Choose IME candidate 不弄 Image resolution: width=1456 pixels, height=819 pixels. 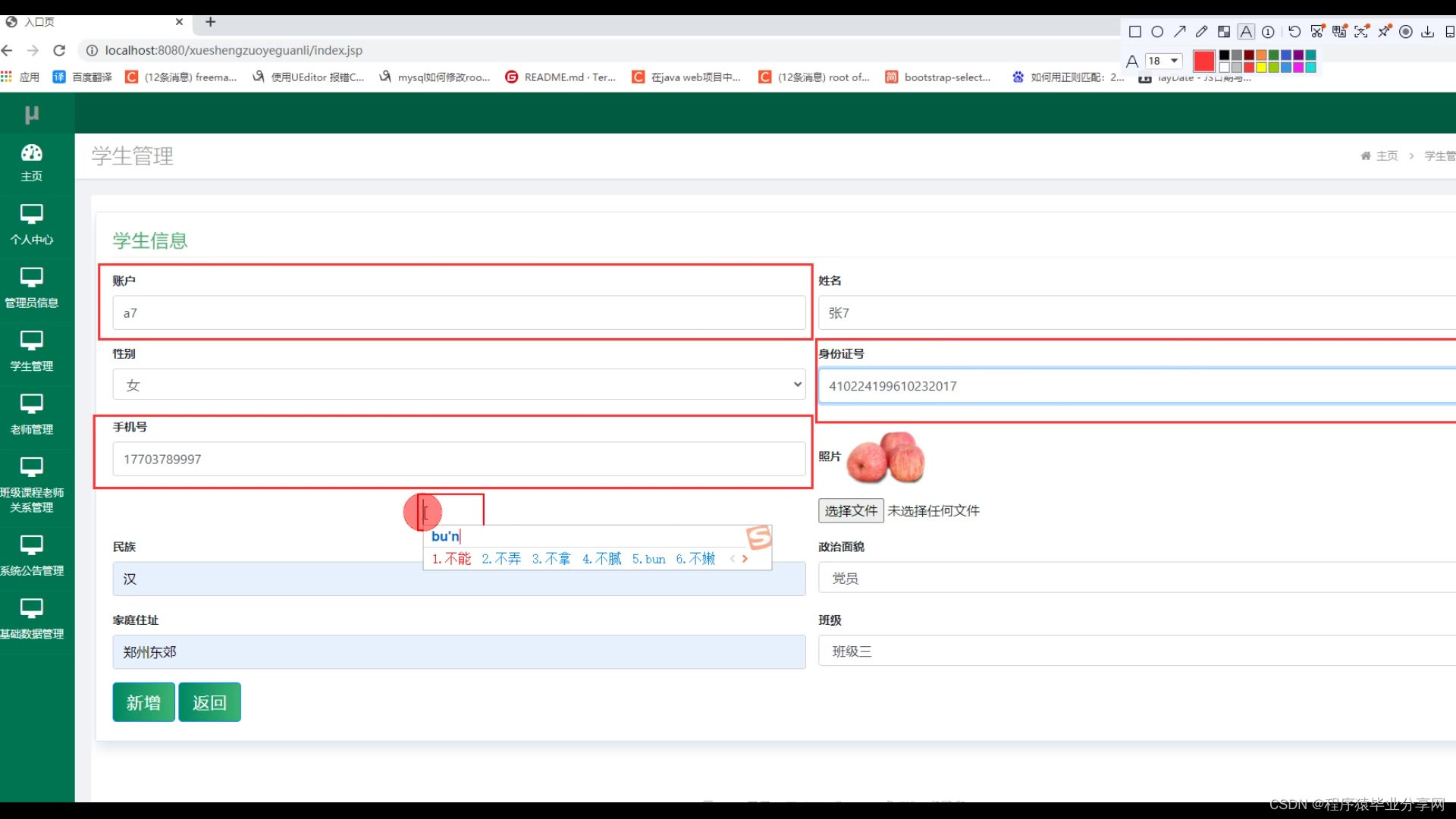pos(501,559)
